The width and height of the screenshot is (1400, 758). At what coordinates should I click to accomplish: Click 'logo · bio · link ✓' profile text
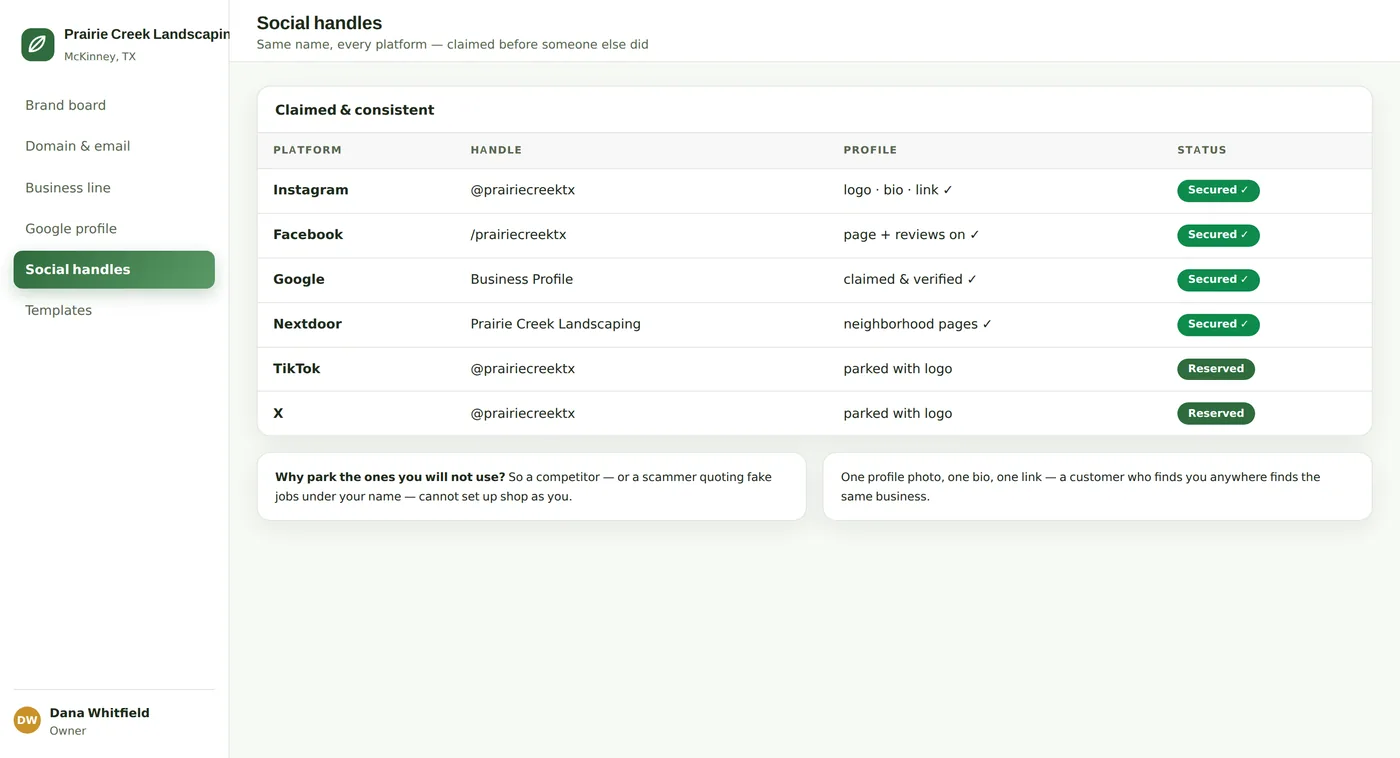(x=898, y=190)
